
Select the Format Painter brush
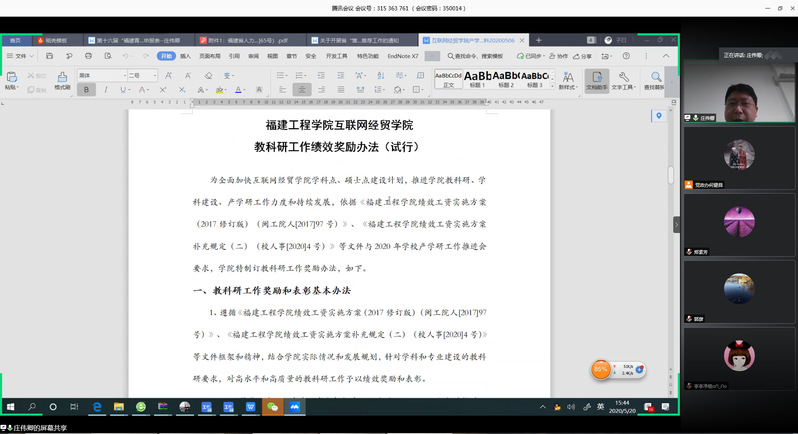62,80
